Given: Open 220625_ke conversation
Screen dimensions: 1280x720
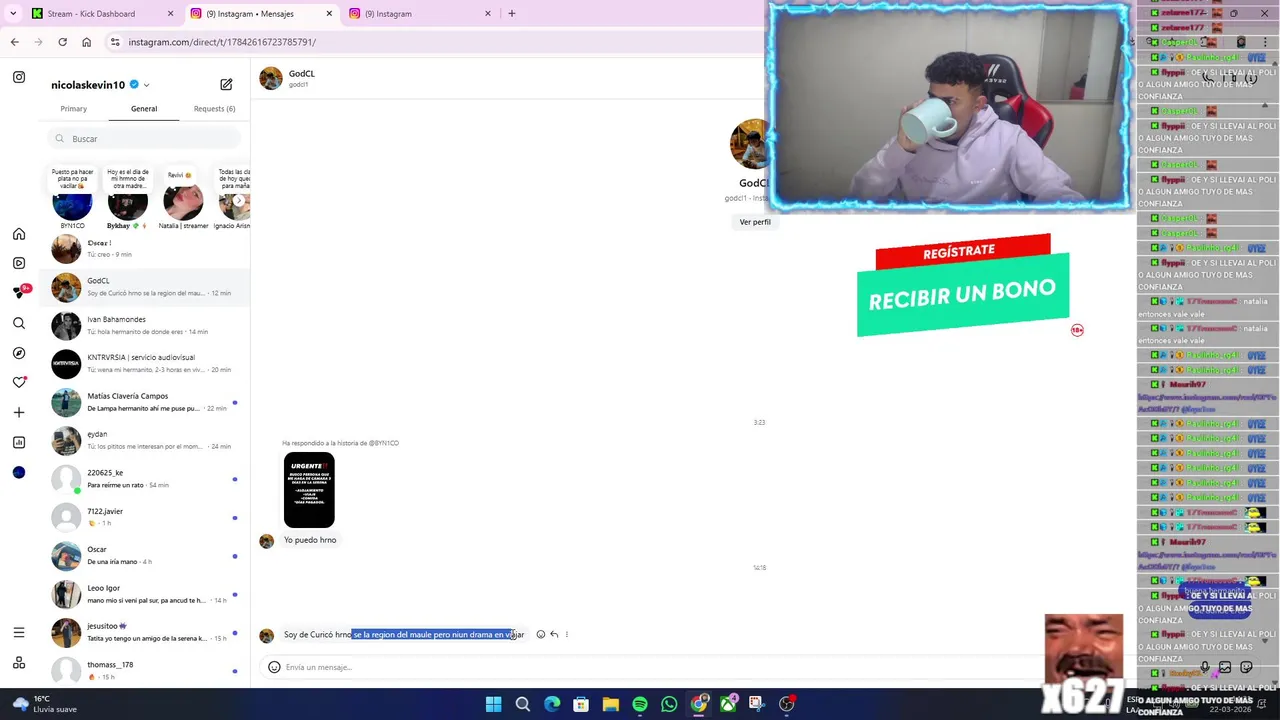Looking at the screenshot, I should point(144,479).
